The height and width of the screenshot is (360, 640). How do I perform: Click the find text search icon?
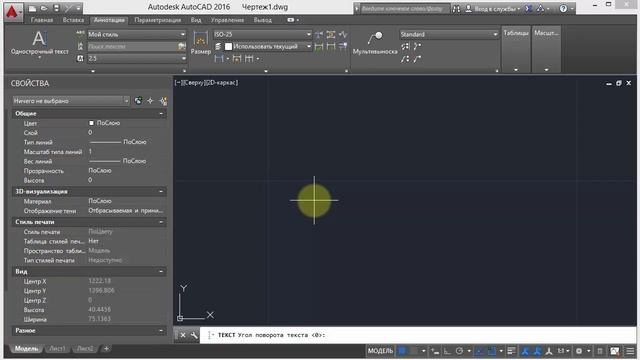[182, 47]
